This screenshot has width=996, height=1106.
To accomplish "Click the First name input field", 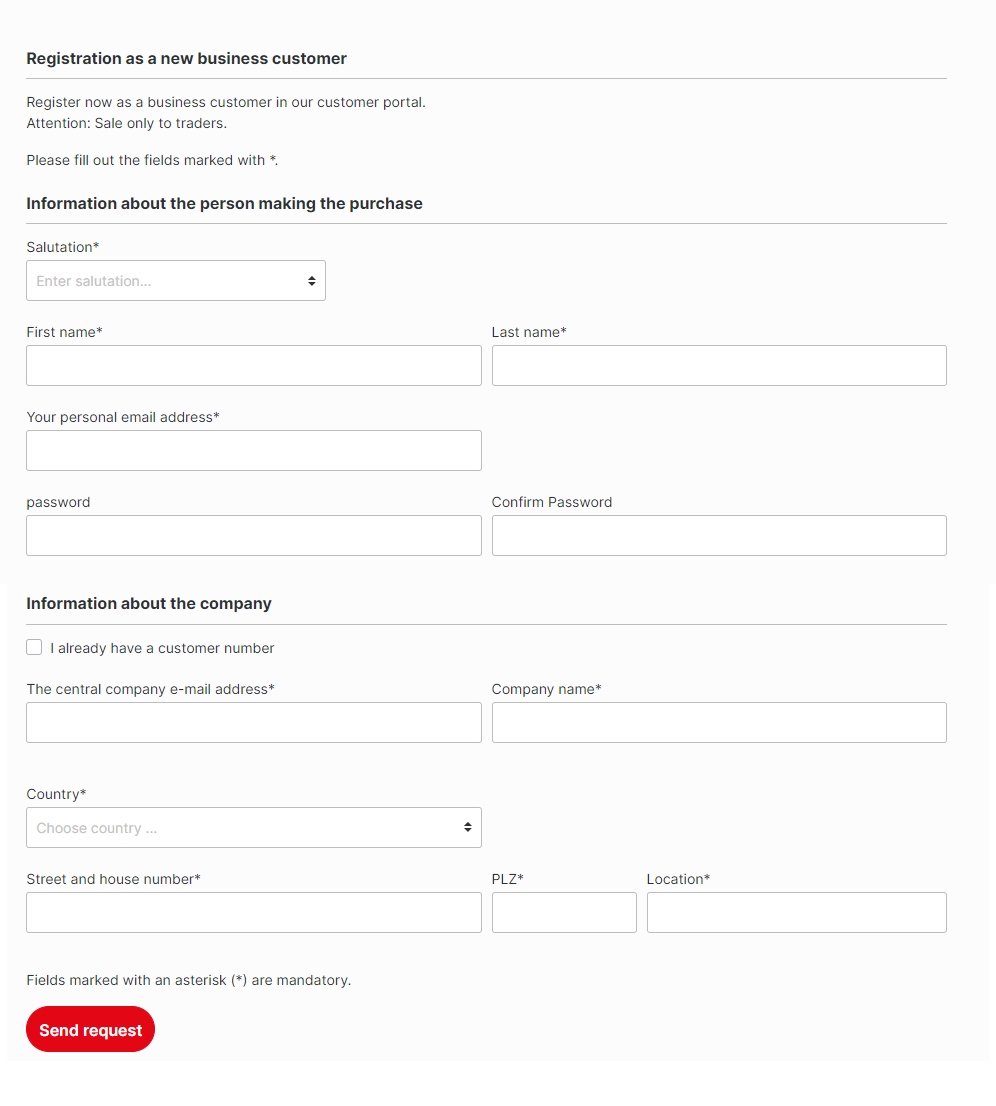I will 253,366.
